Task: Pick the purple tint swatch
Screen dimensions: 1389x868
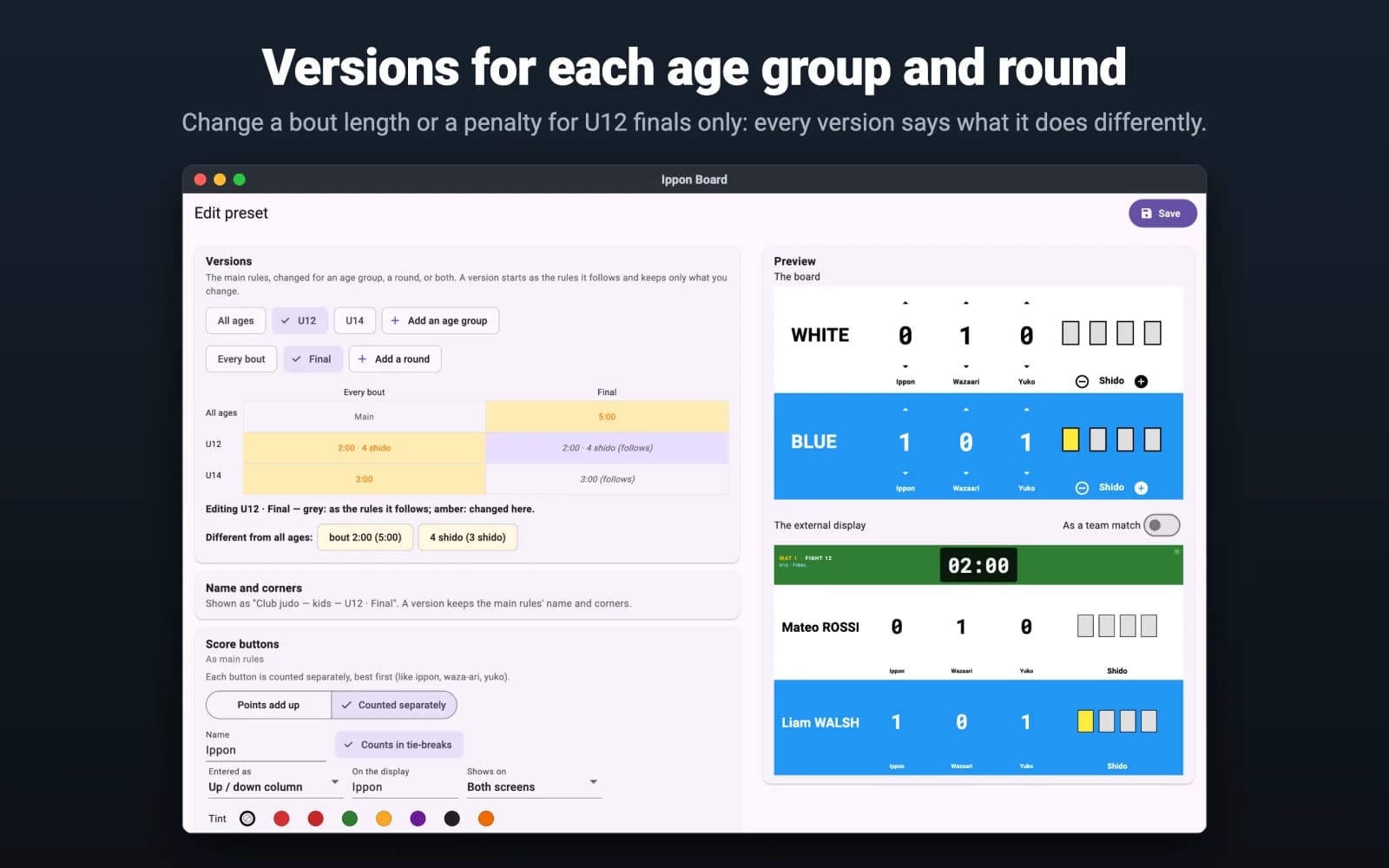Action: coord(418,819)
